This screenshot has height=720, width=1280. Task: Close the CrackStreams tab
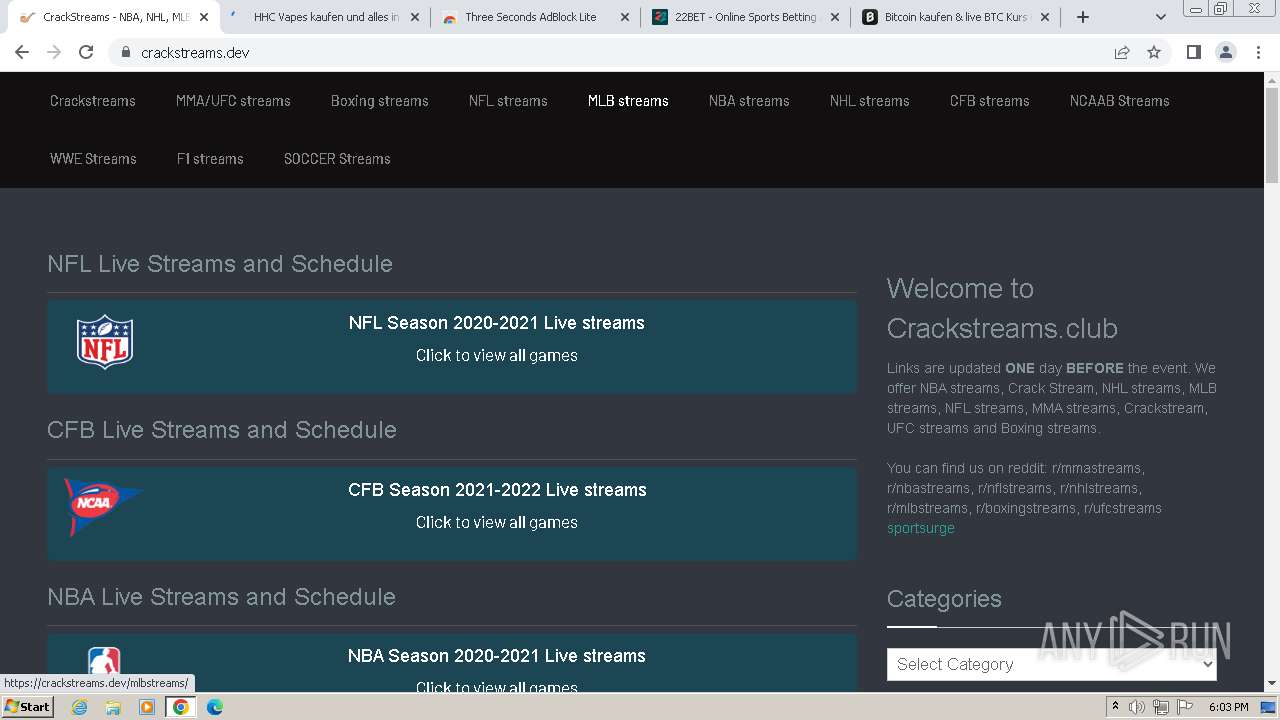click(x=203, y=17)
